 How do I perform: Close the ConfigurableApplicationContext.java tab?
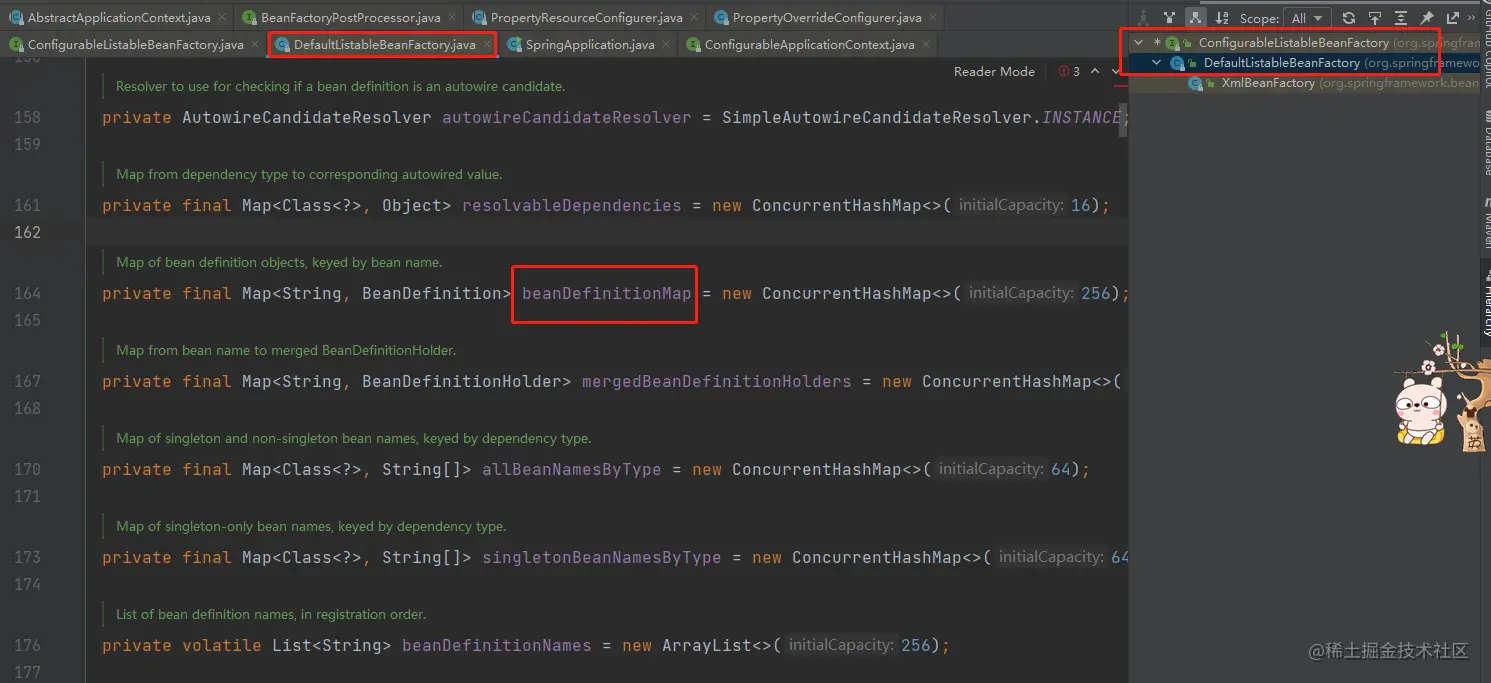tap(925, 45)
